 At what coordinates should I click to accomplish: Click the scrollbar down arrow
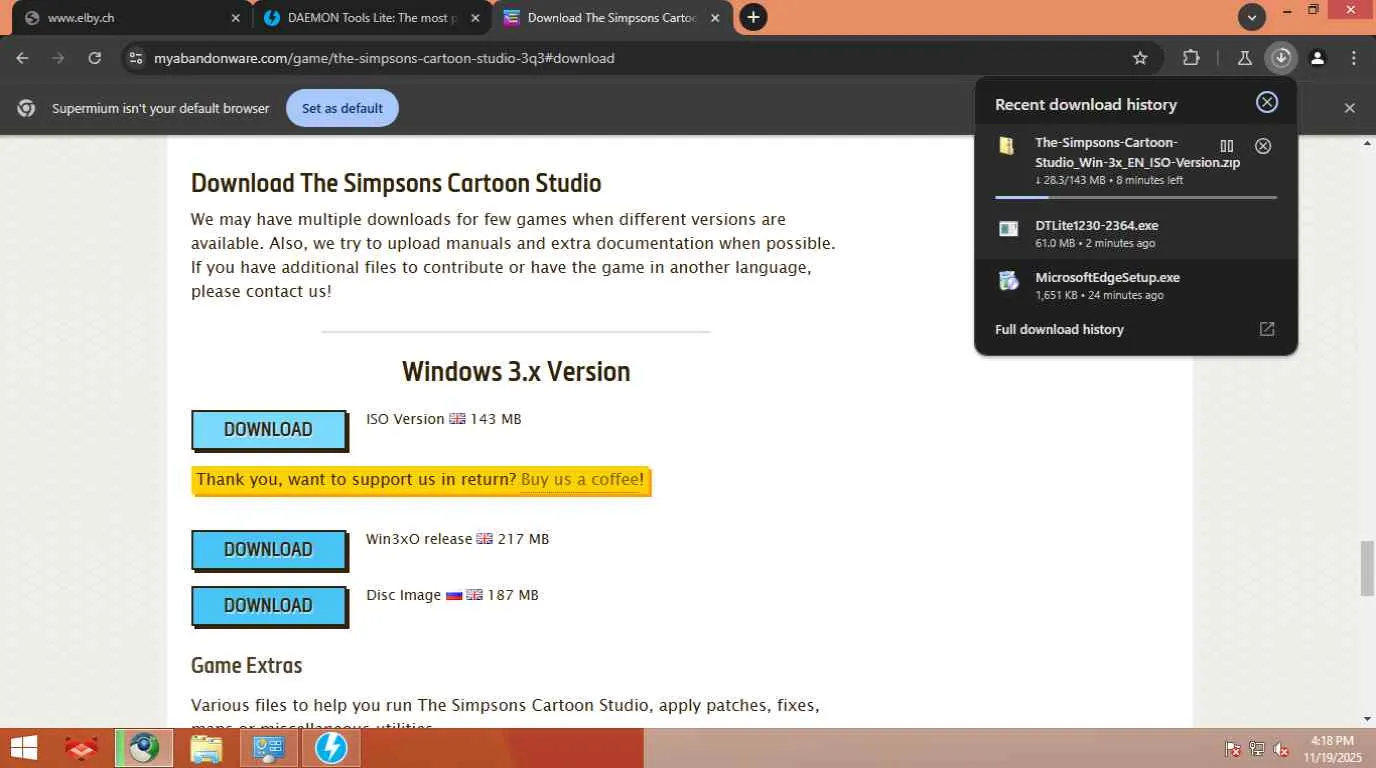tap(1367, 719)
